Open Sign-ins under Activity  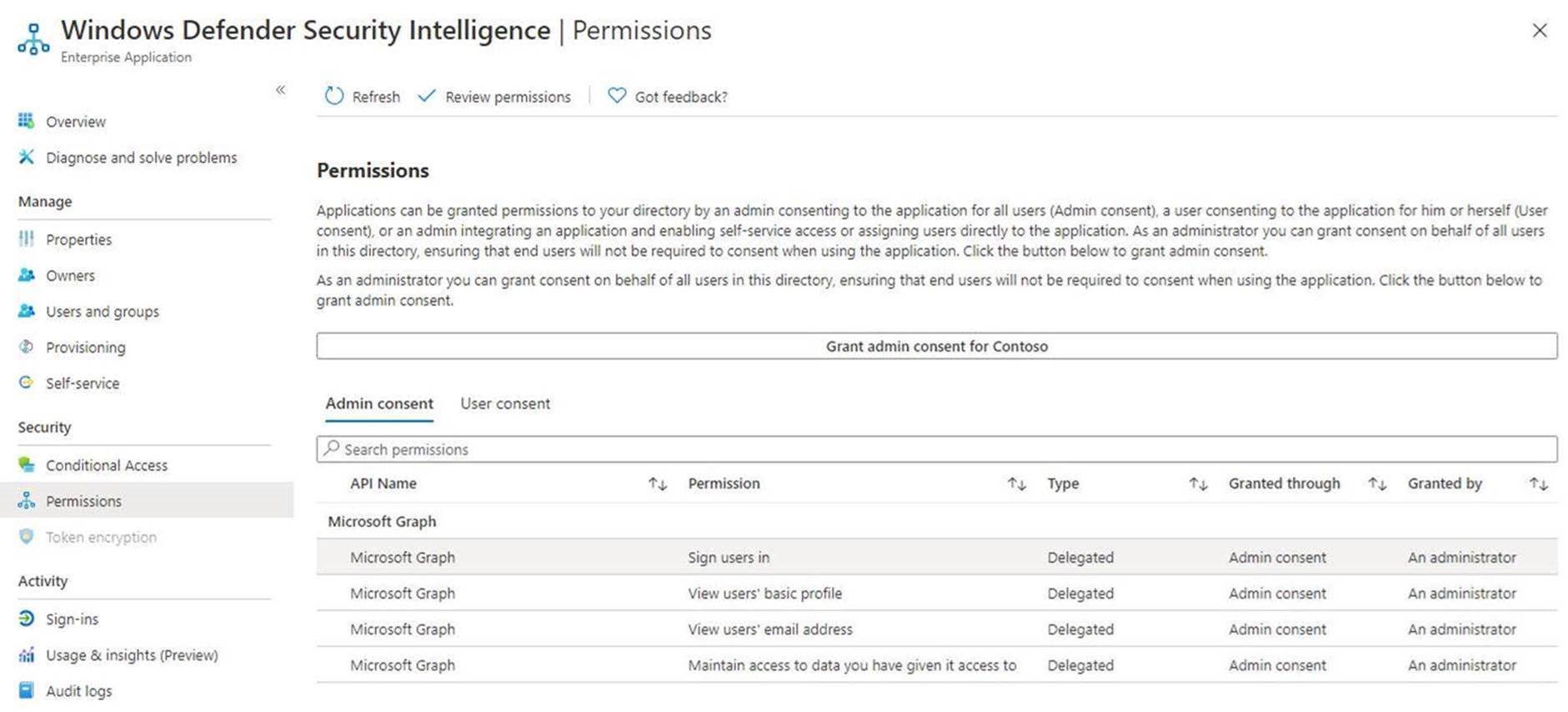[x=72, y=619]
